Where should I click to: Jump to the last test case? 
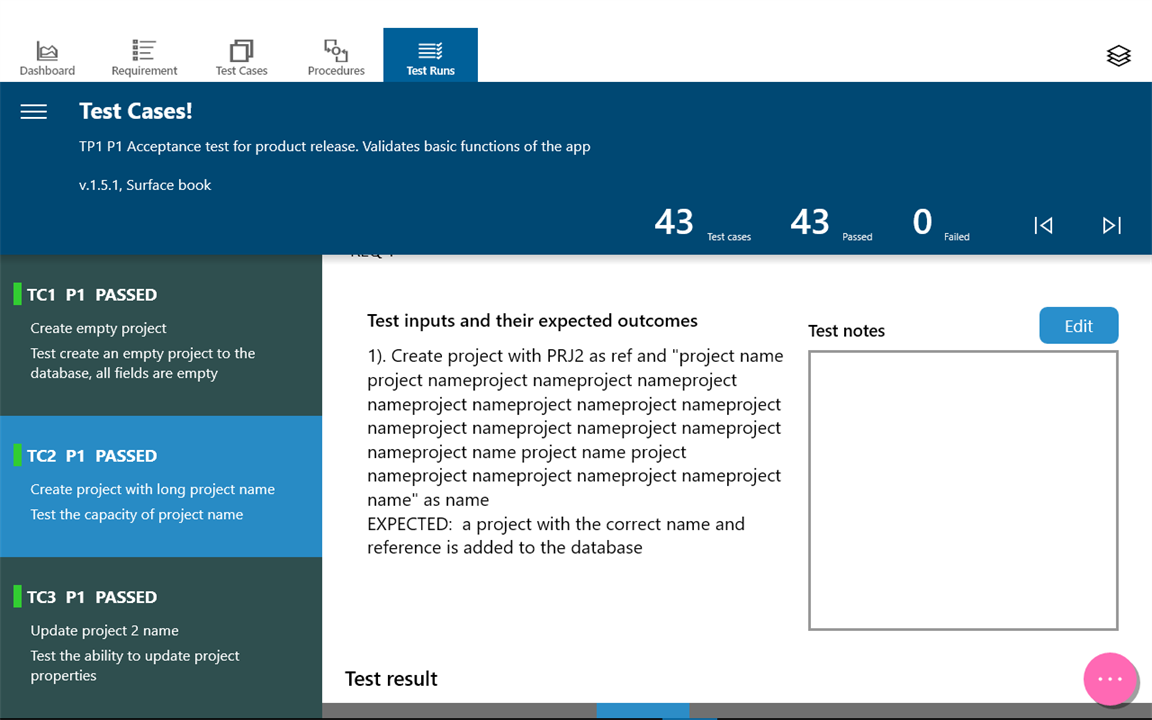(1112, 225)
